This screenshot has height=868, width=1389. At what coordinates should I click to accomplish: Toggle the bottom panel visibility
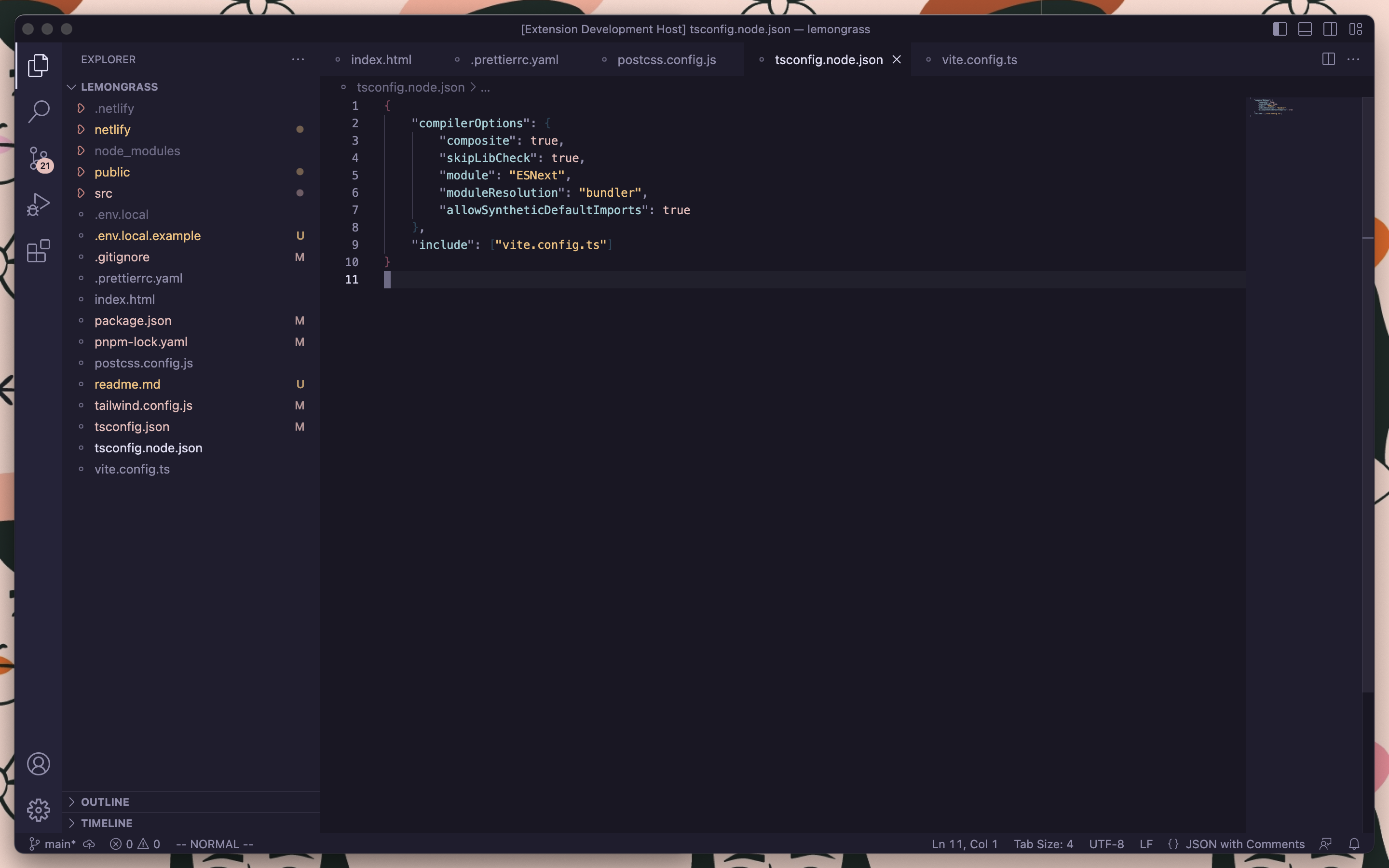pos(1305,29)
